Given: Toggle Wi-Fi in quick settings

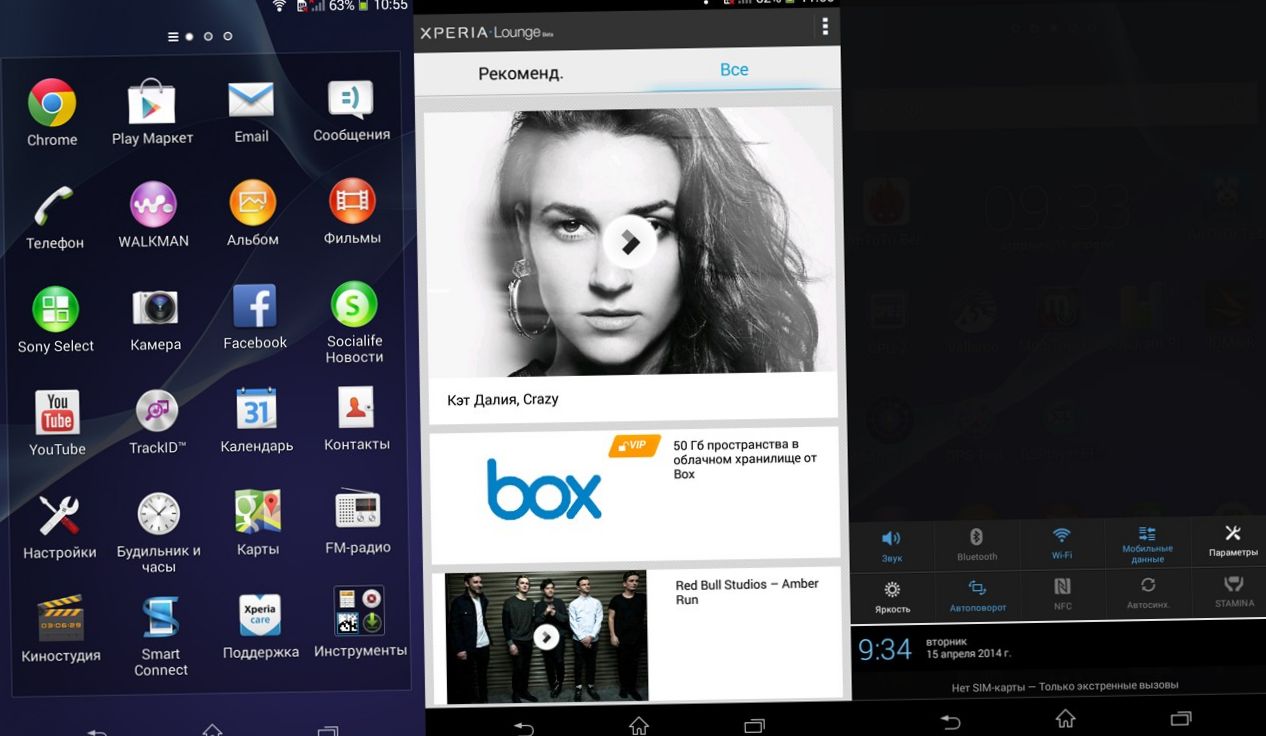Looking at the screenshot, I should coord(1061,545).
